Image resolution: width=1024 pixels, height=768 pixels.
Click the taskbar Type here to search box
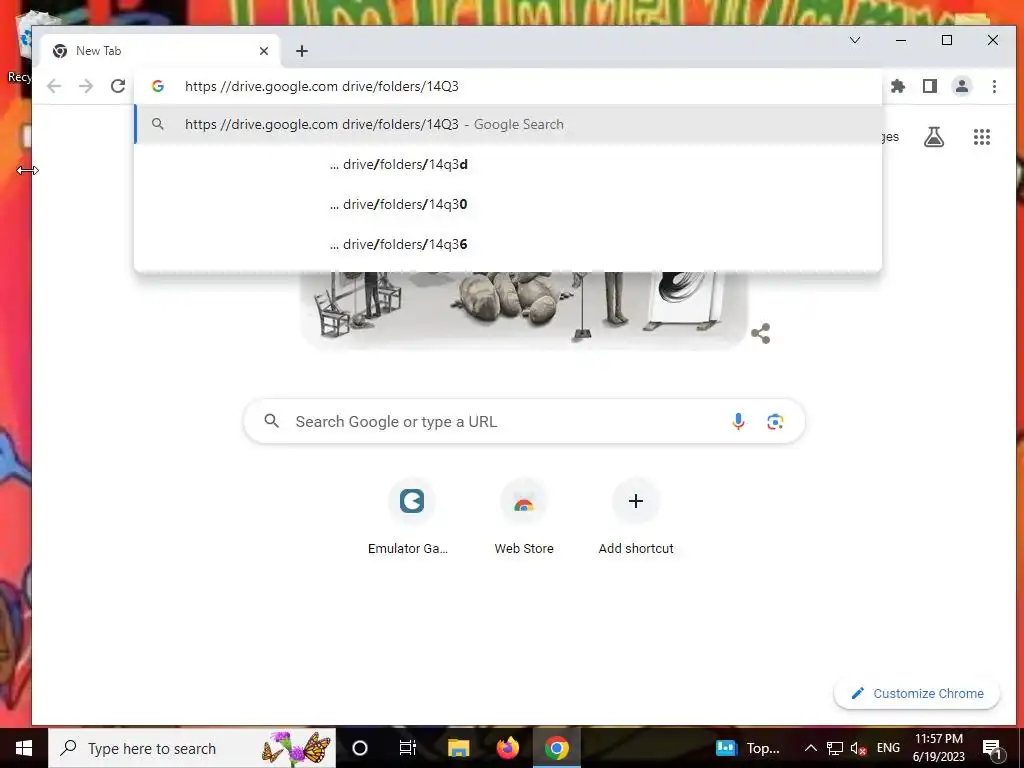192,748
